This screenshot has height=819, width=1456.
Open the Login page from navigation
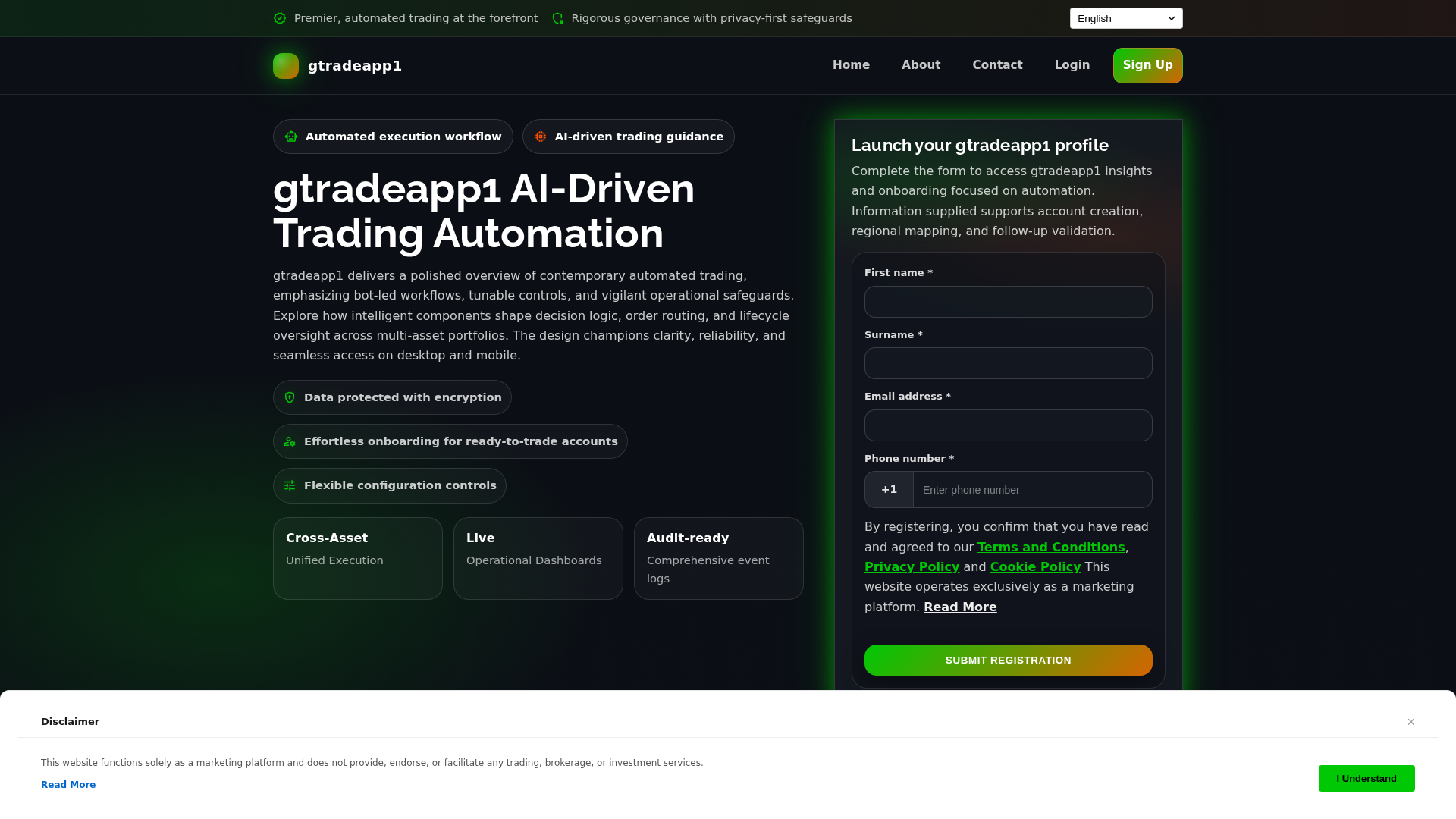click(x=1072, y=65)
